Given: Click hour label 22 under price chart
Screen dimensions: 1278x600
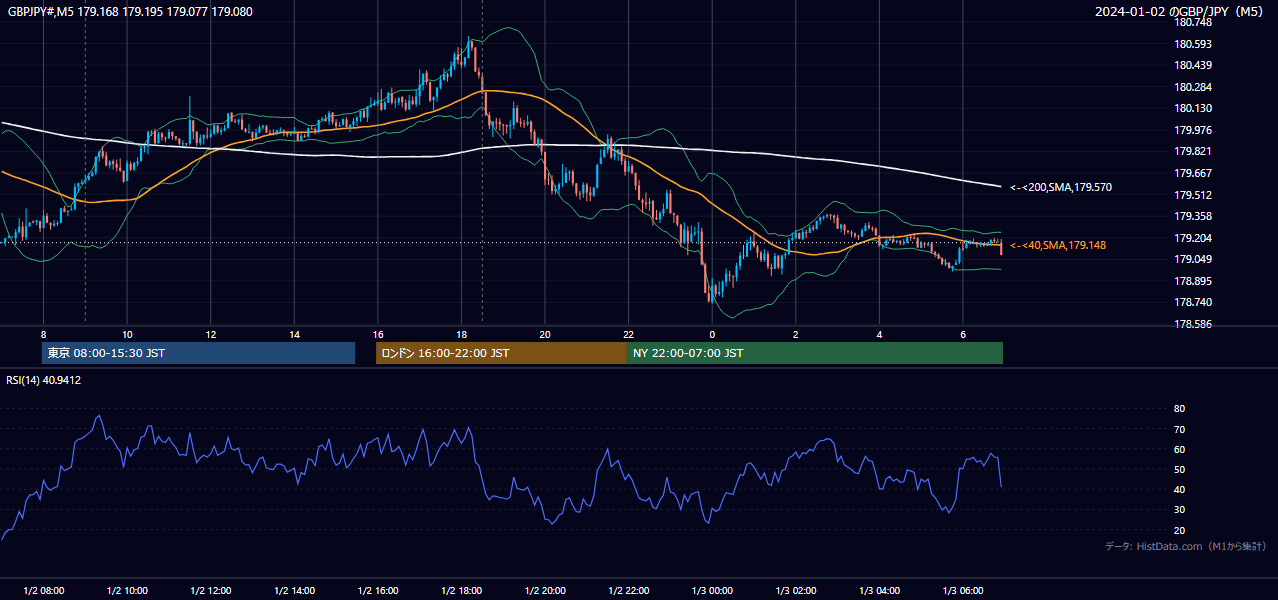Looking at the screenshot, I should (628, 334).
